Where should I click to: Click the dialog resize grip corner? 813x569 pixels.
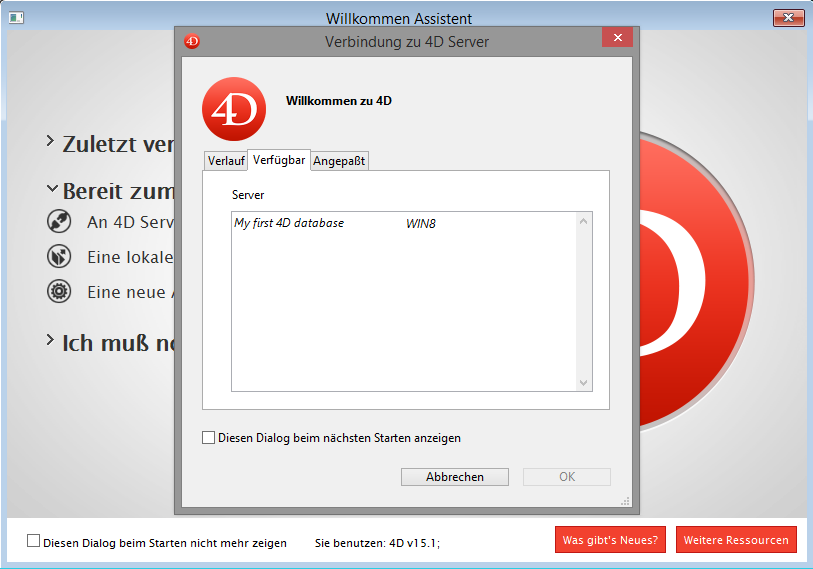pos(626,501)
